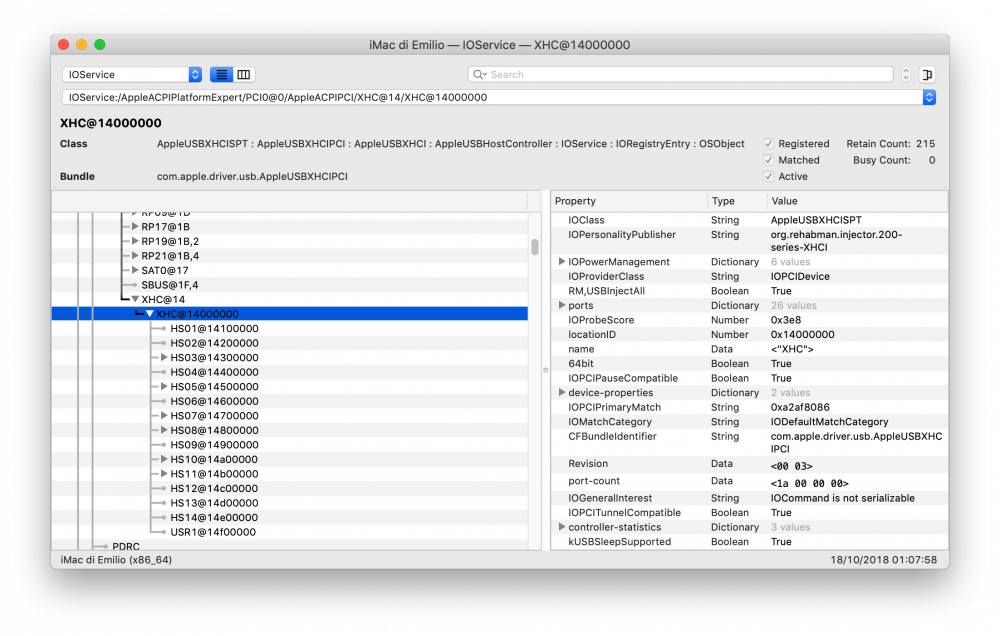The width and height of the screenshot is (1000, 636).
Task: Click the tree pane scrollbar thumb
Action: click(x=535, y=247)
